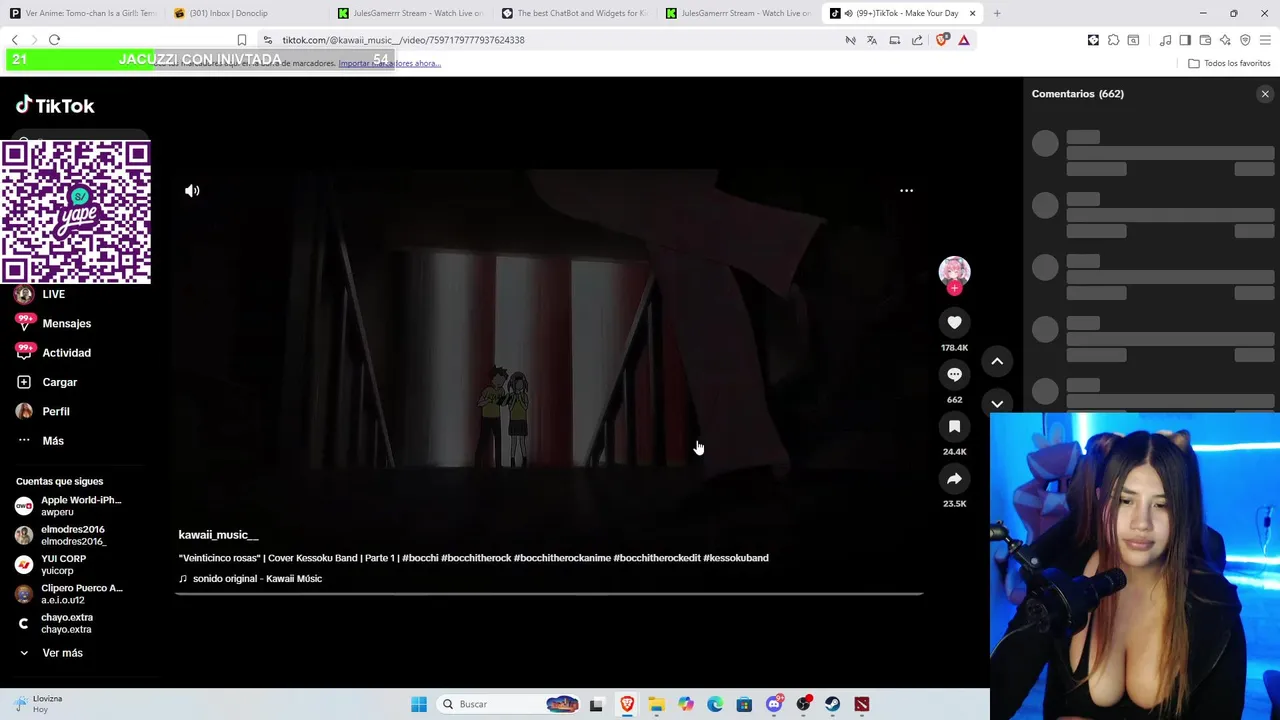
Task: Open Steam from the taskbar
Action: pos(832,704)
